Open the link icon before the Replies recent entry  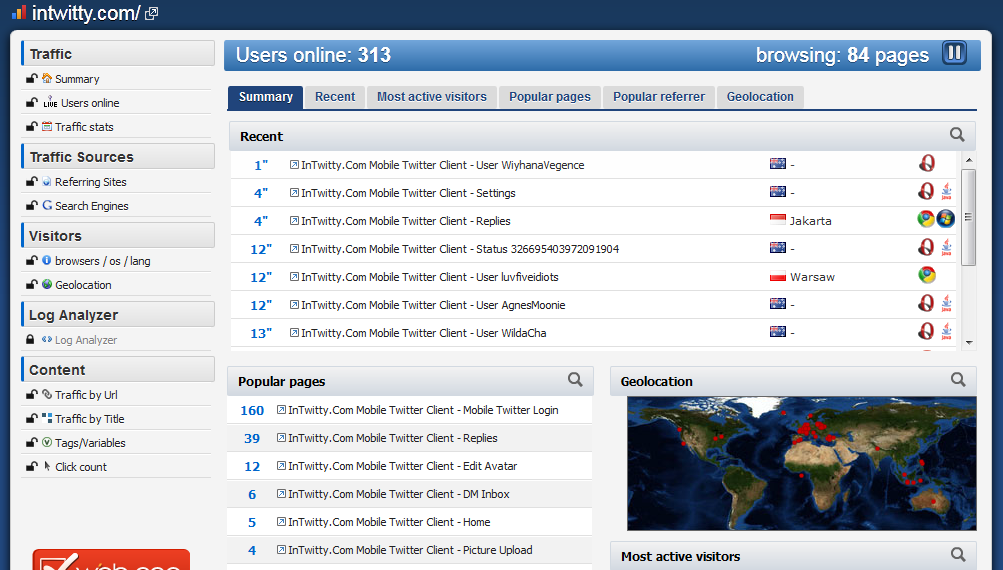click(x=294, y=221)
